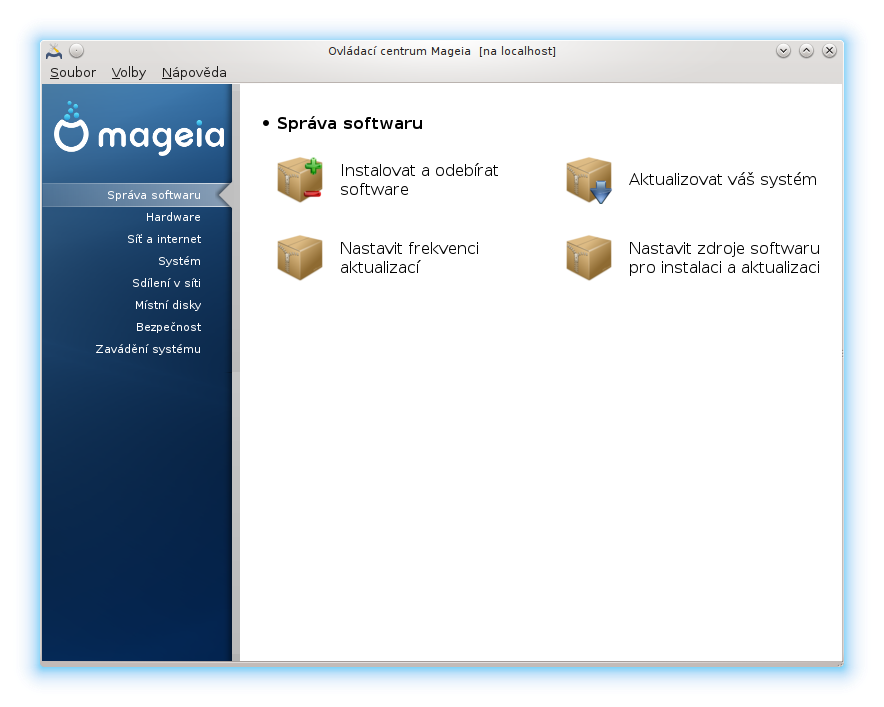This screenshot has width=884, height=707.
Task: Minimize the Mageia control center window
Action: click(x=783, y=51)
